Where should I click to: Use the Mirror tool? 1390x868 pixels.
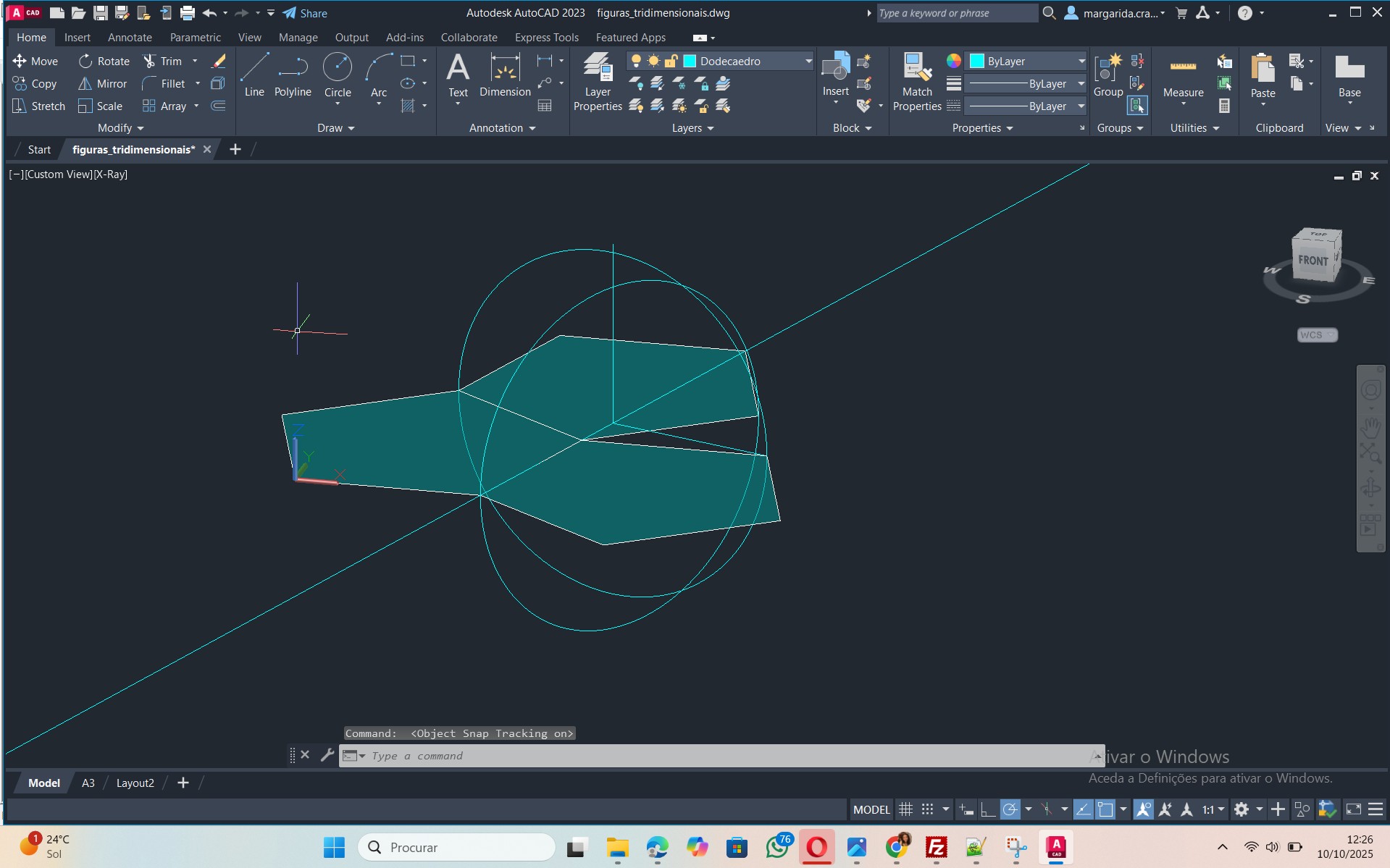103,84
